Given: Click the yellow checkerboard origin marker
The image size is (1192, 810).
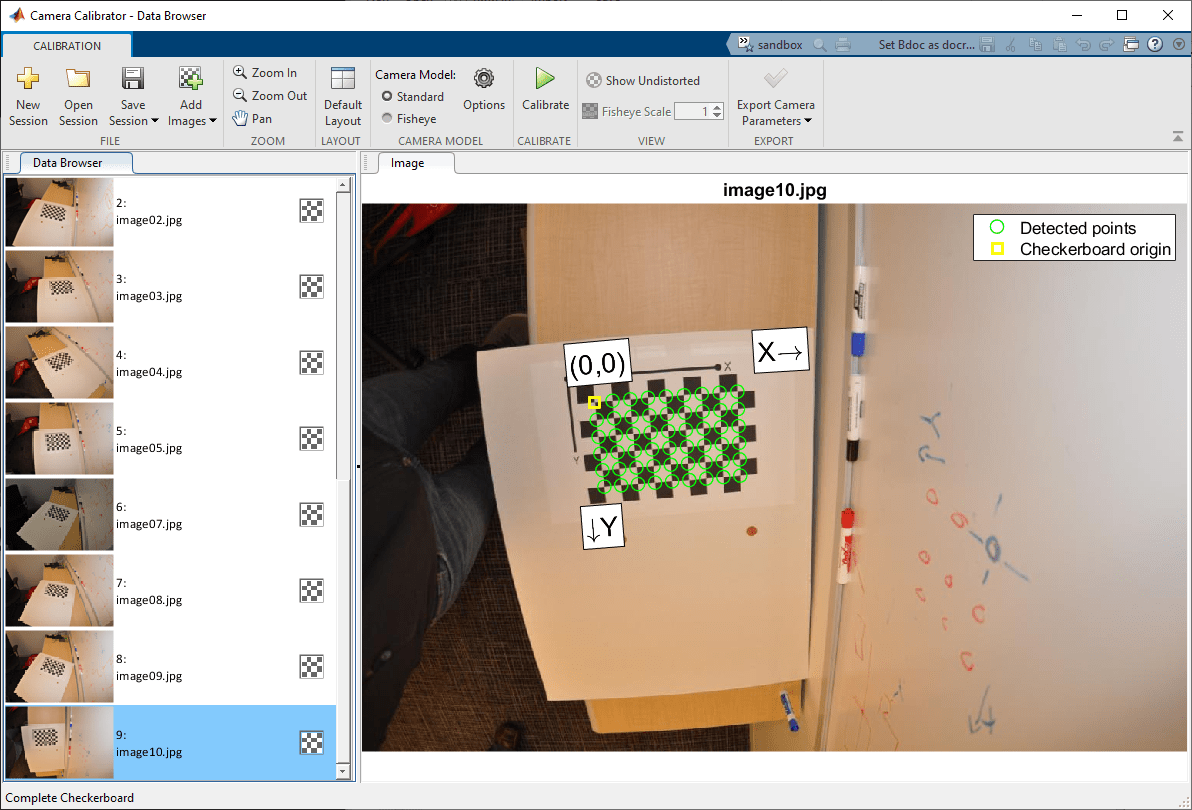Looking at the screenshot, I should 594,403.
